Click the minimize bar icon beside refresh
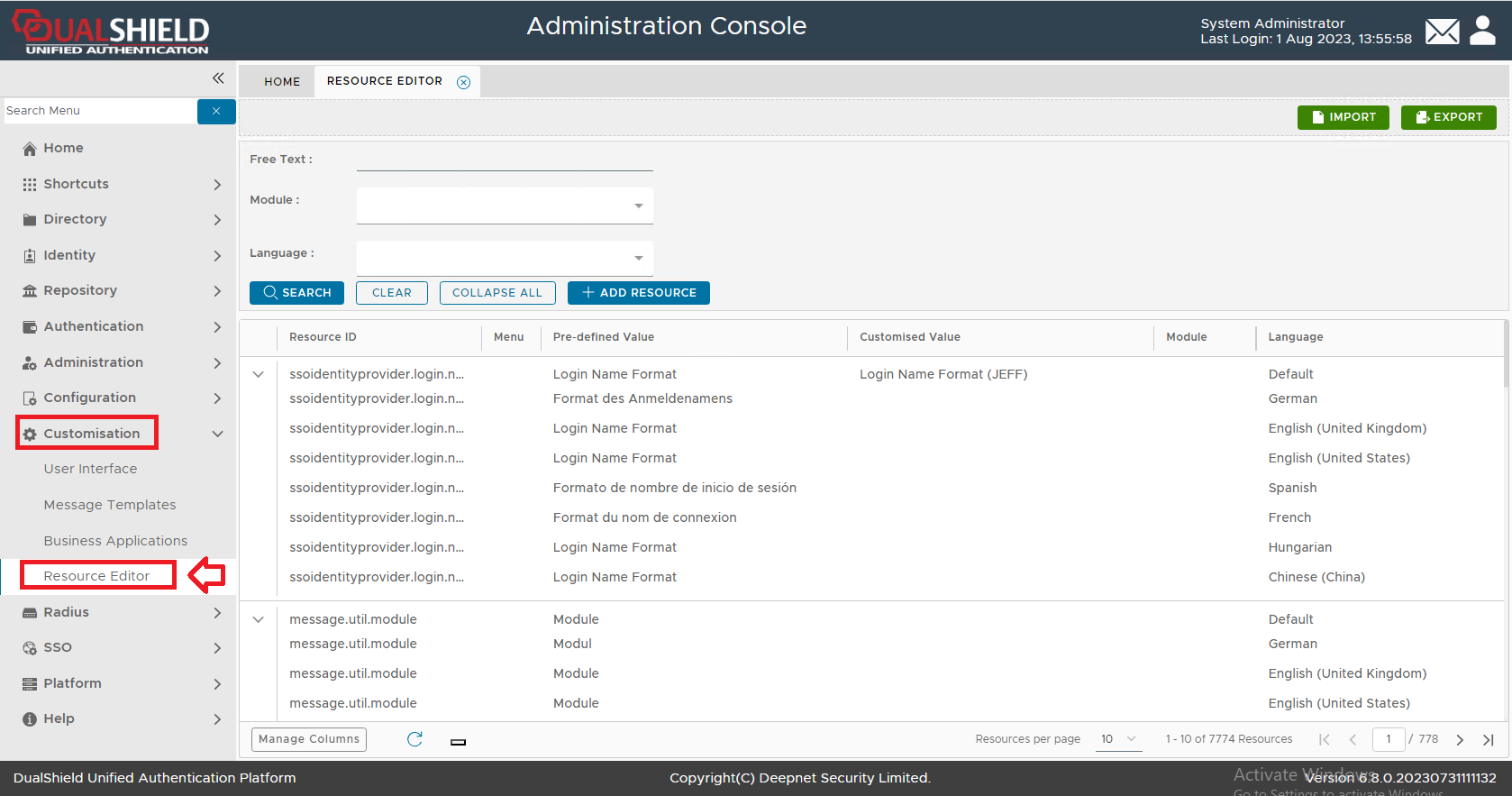The image size is (1512, 796). pos(458,742)
